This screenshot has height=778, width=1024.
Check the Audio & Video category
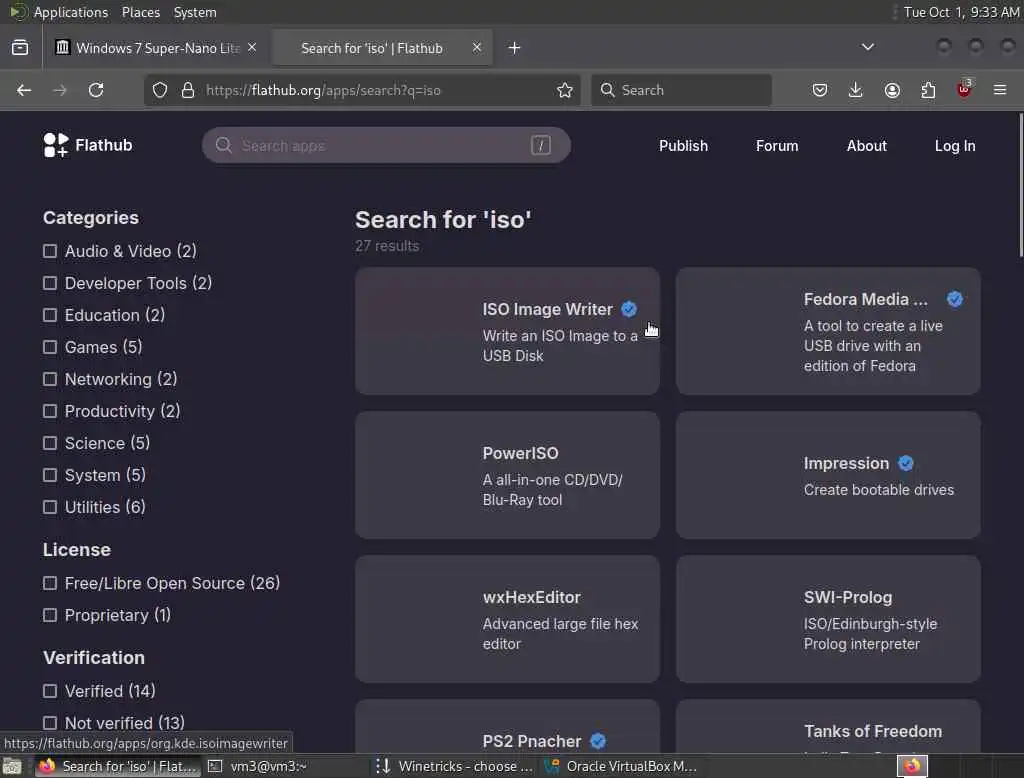coord(50,251)
